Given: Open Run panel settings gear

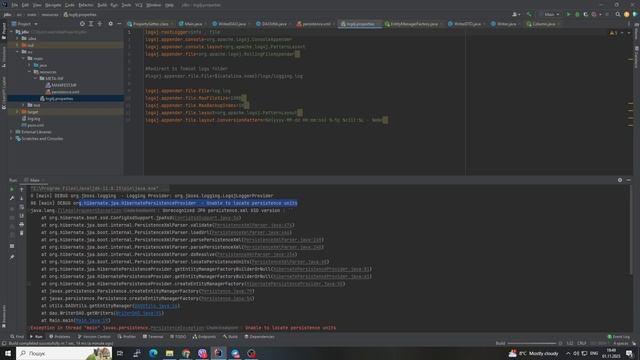Looking at the screenshot, I should point(620,180).
